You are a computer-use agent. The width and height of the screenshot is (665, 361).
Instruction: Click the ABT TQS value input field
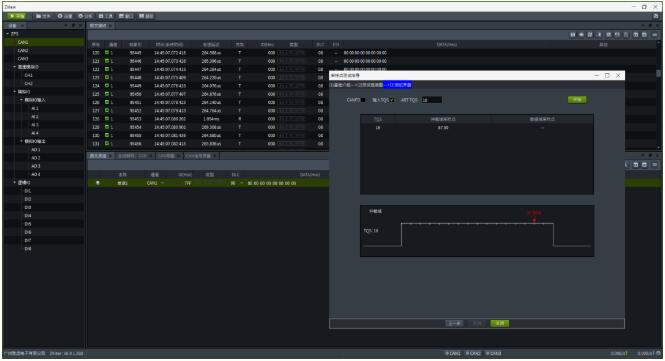point(431,100)
